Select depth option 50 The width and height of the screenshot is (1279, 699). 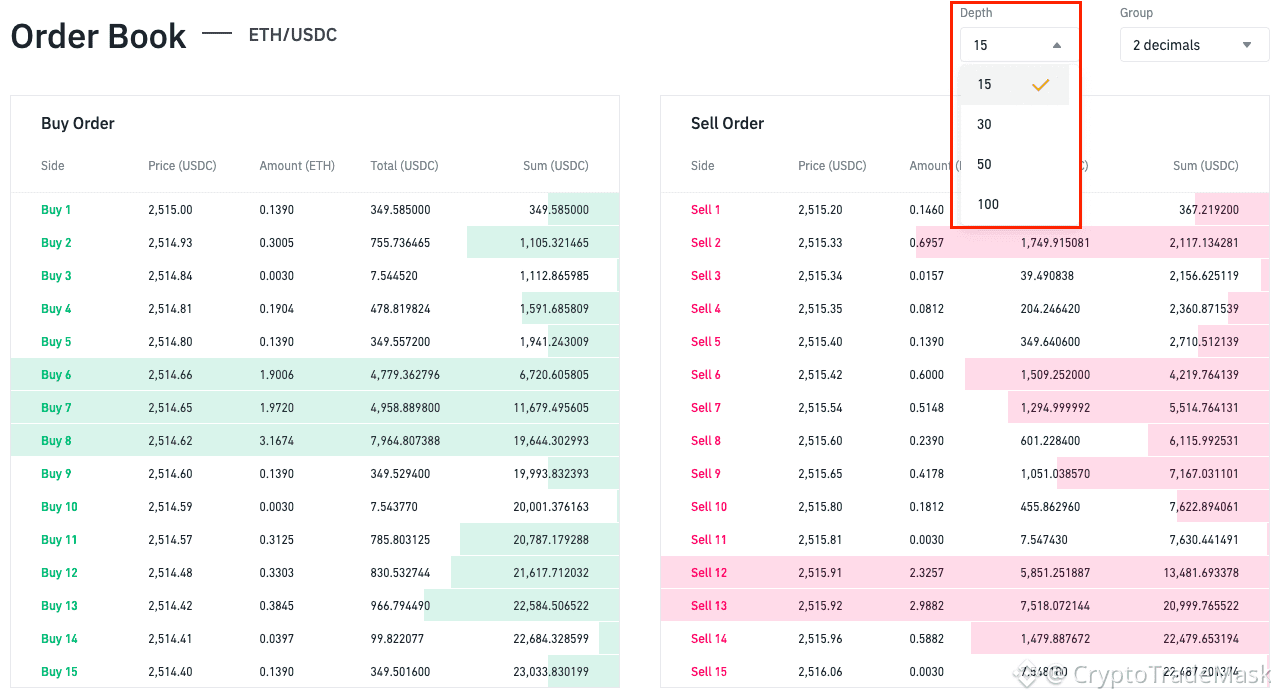point(985,165)
